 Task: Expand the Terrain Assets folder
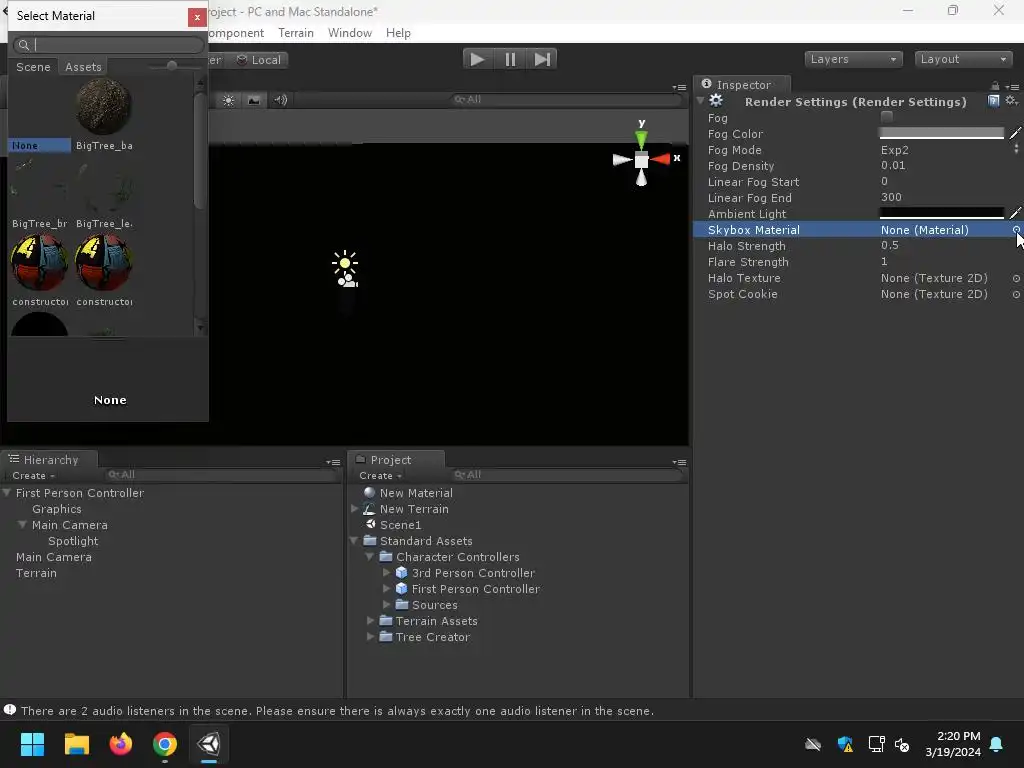pos(370,621)
